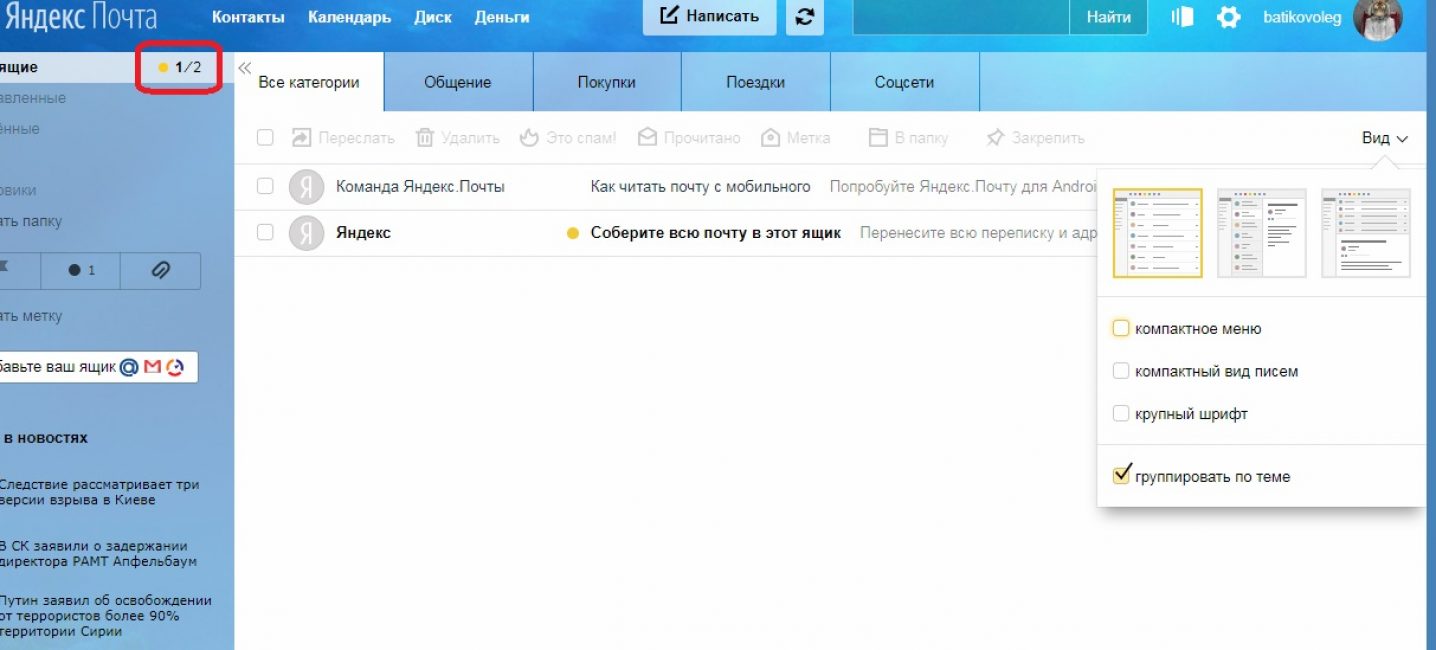Go to the Яндекс Почта logo

pyautogui.click(x=80, y=17)
